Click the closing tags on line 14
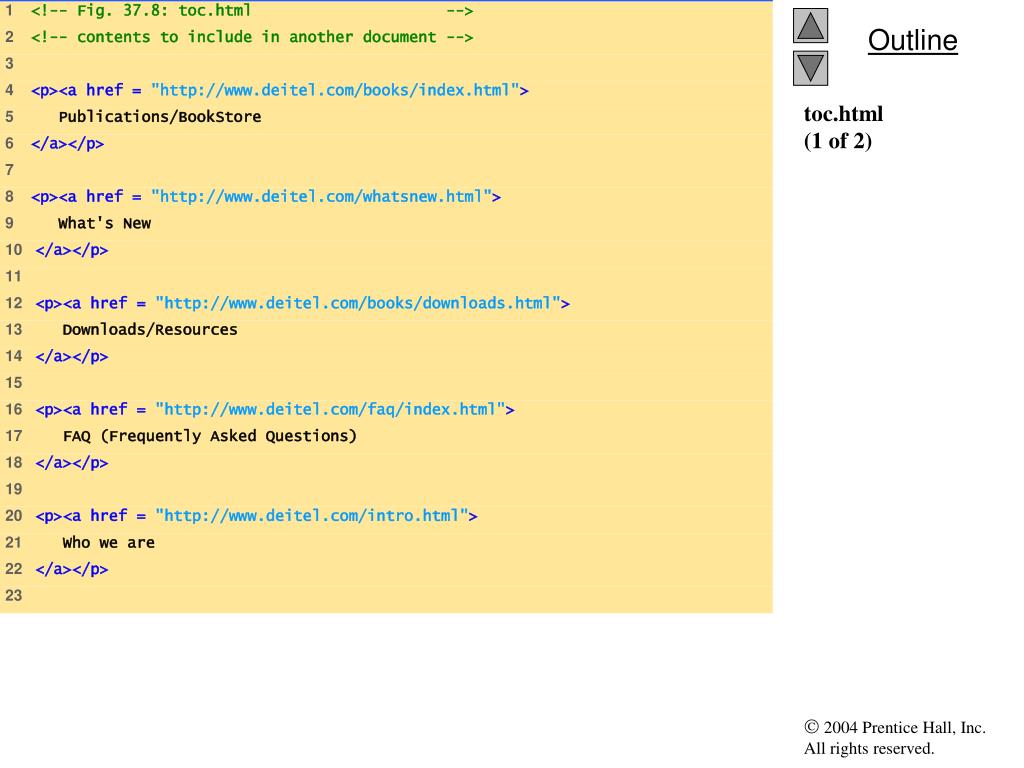Screen dimensions: 1024x768 (x=72, y=357)
